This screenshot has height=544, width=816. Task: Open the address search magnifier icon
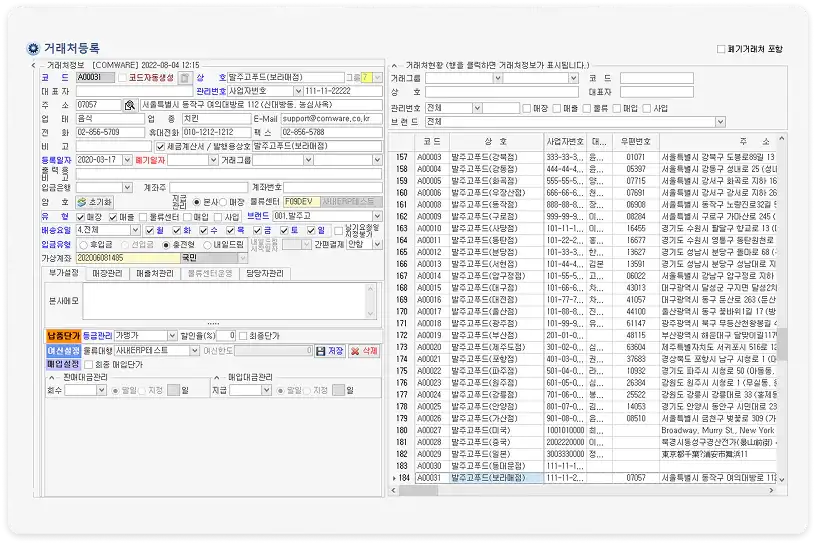130,105
